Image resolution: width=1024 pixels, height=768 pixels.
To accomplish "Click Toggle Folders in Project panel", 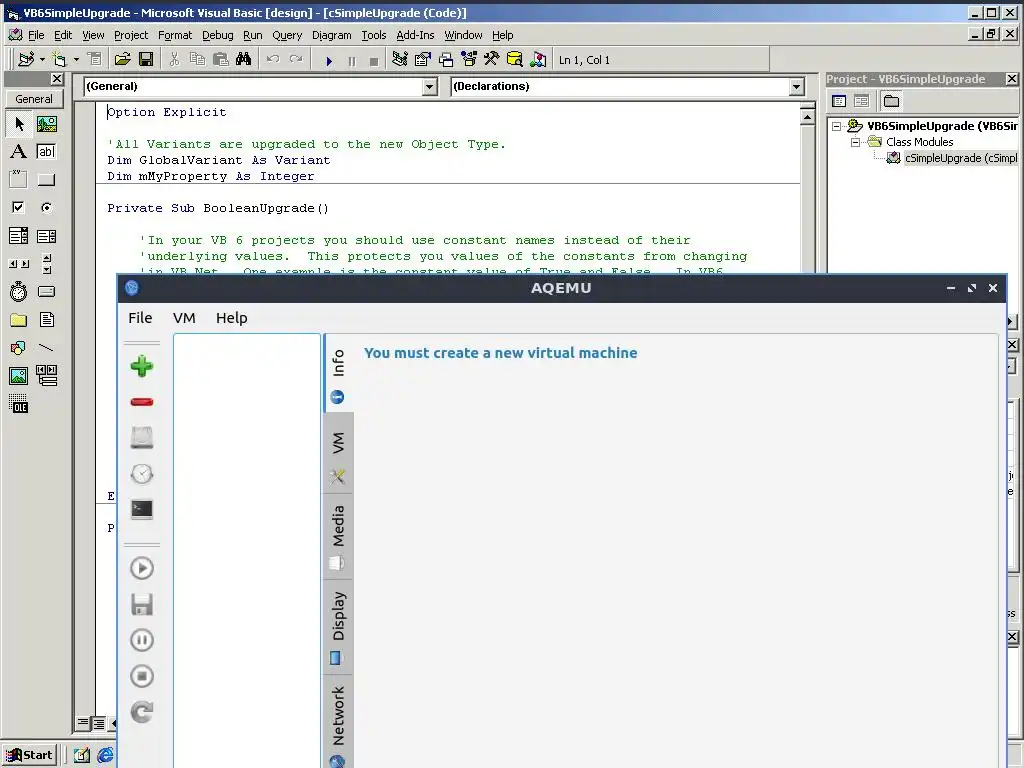I will (x=891, y=101).
